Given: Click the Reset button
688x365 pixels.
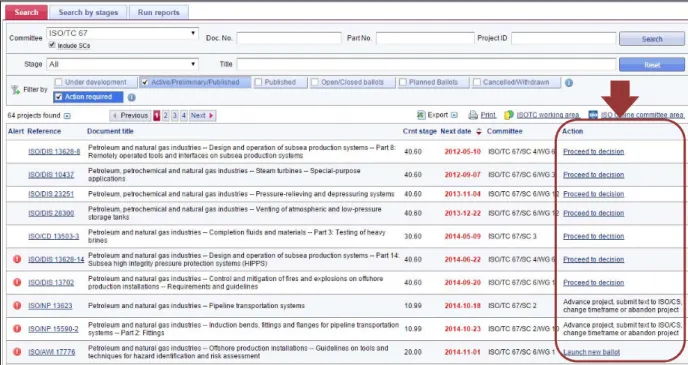Looking at the screenshot, I should [652, 64].
